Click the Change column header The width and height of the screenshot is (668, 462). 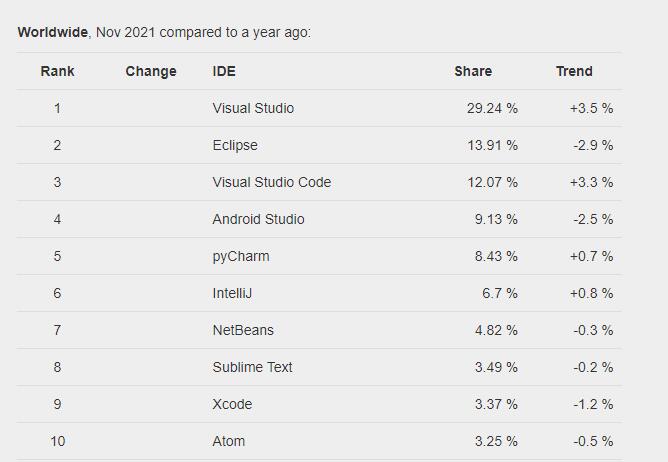[x=151, y=71]
